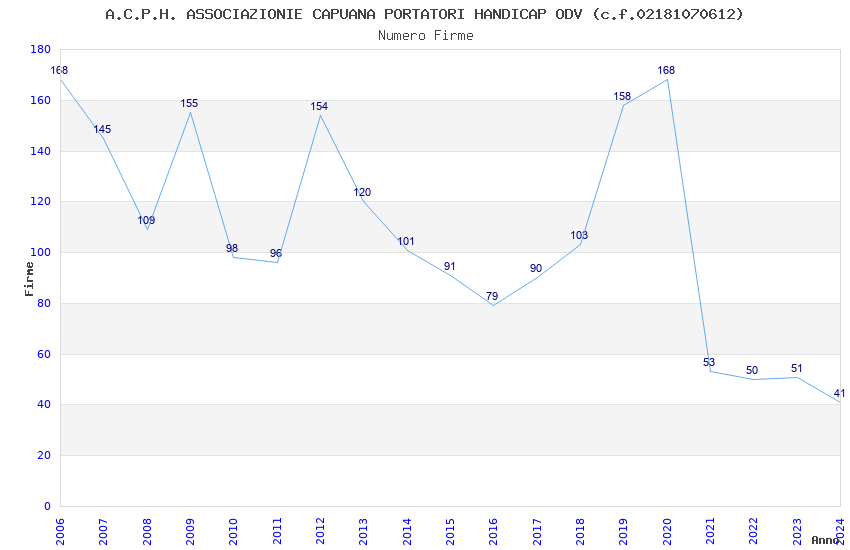Click the 2007 x-axis year tick
The width and height of the screenshot is (850, 550).
tap(103, 531)
